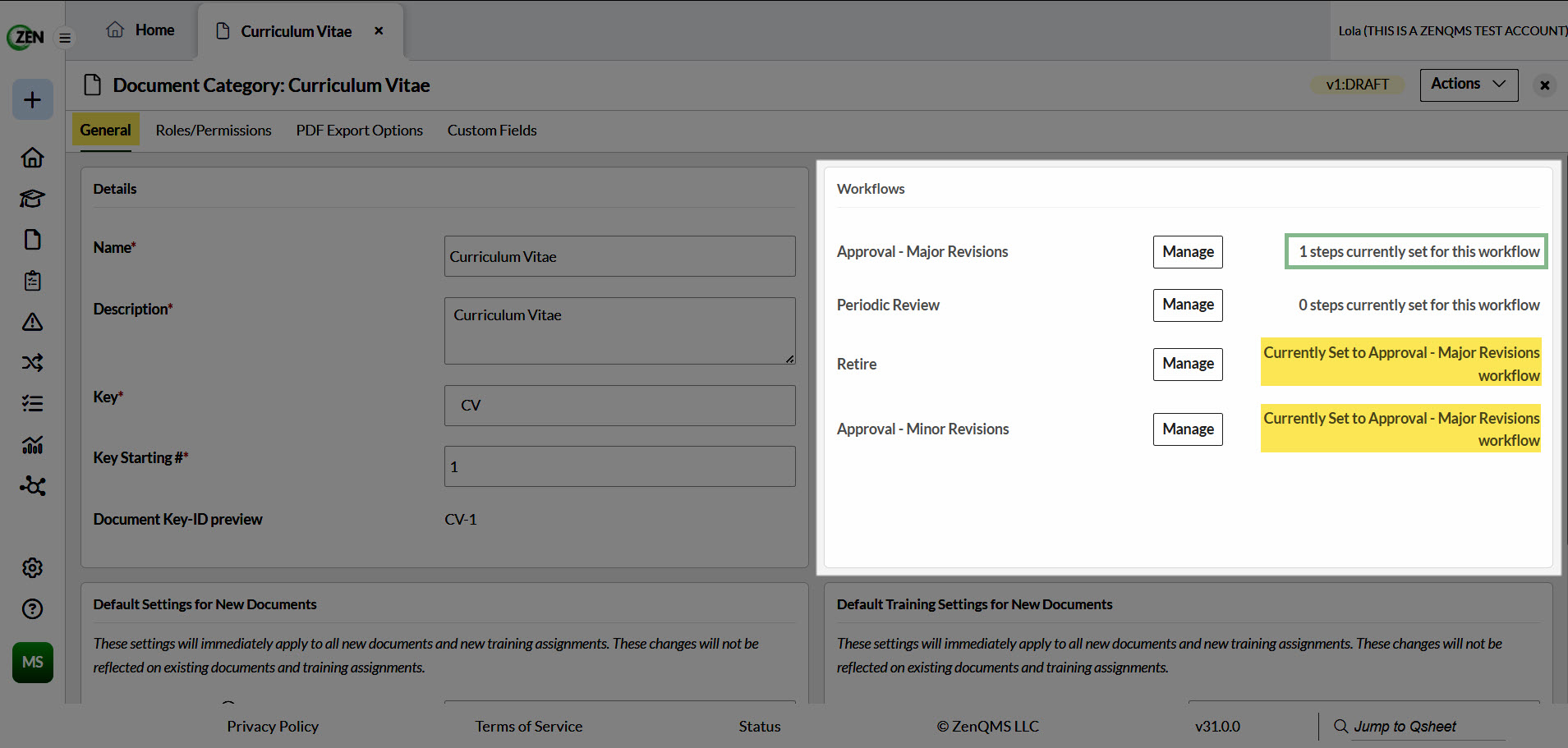Switch to the Roles/Permissions tab
1568x748 pixels.
[x=214, y=131]
